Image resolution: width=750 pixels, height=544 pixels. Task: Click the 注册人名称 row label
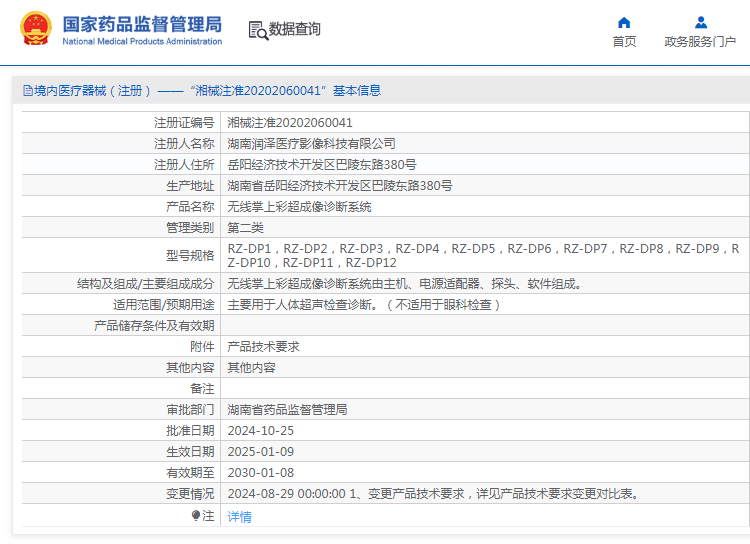[184, 144]
